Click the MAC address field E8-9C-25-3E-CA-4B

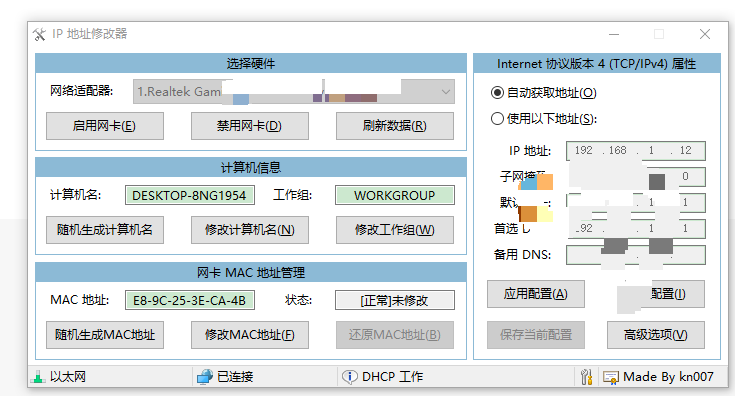point(190,300)
